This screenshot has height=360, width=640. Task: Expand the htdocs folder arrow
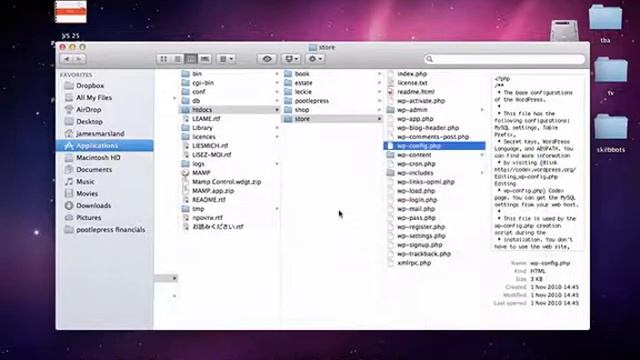click(277, 110)
